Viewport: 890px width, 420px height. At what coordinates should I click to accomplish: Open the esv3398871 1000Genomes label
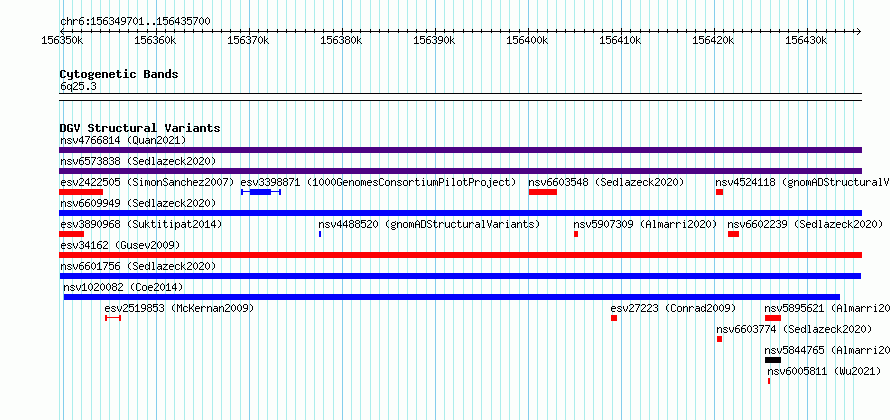click(379, 182)
